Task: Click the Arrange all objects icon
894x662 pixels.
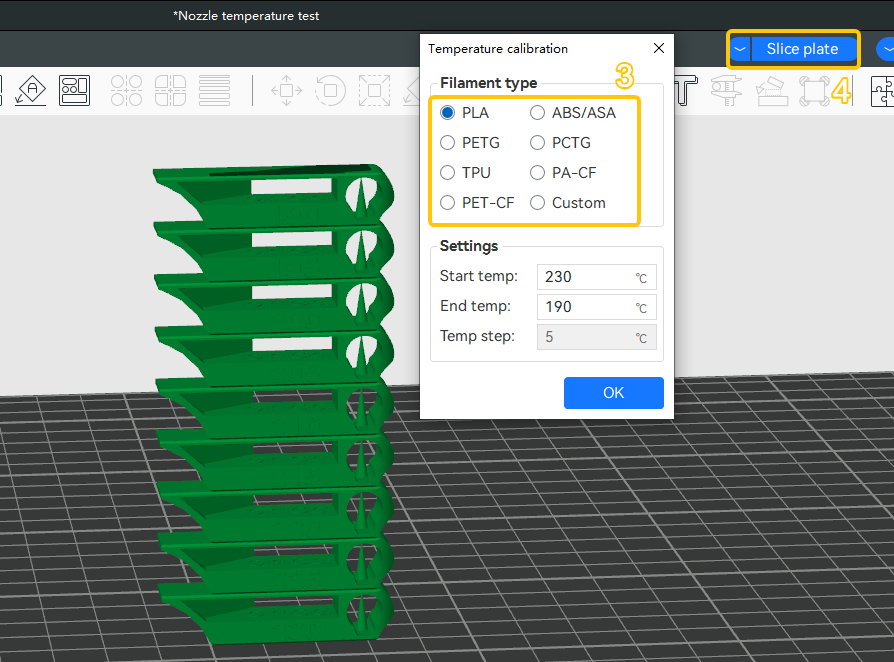Action: pyautogui.click(x=75, y=90)
